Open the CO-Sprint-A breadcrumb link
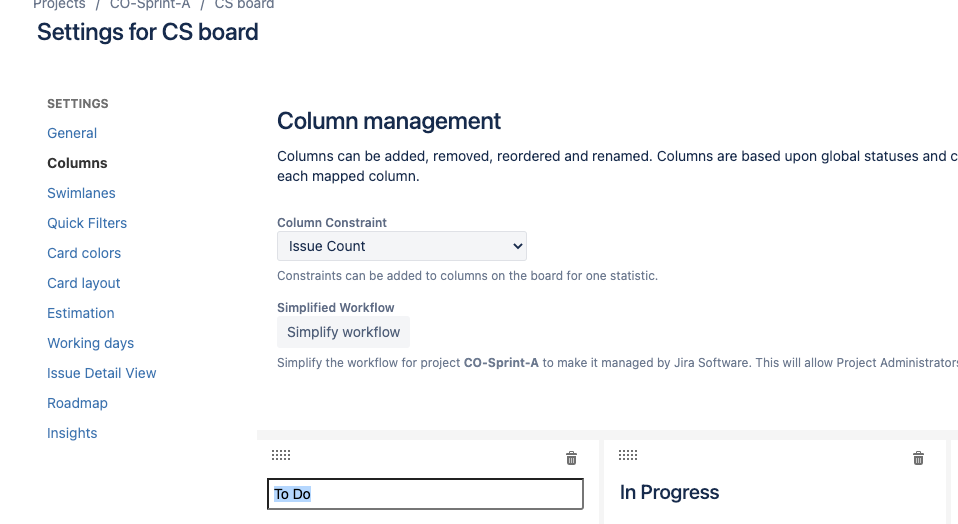Image resolution: width=958 pixels, height=524 pixels. (x=150, y=4)
